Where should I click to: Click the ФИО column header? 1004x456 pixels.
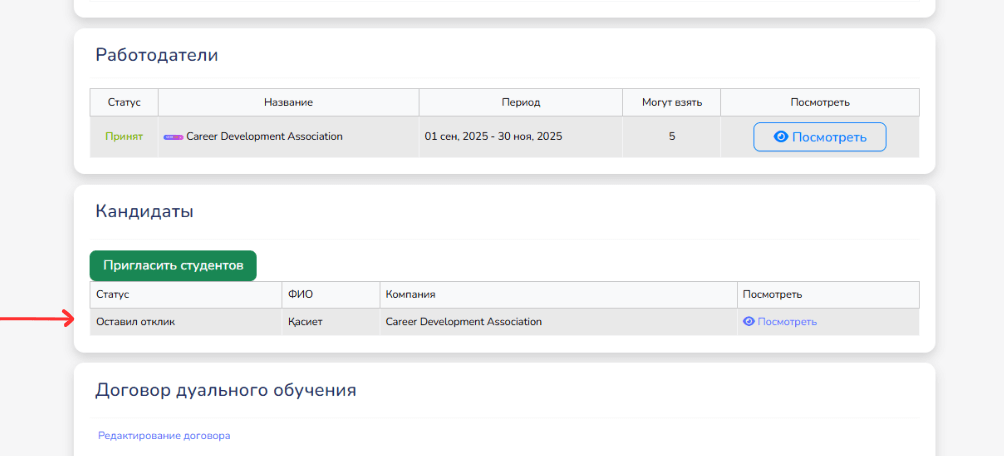[x=300, y=295]
